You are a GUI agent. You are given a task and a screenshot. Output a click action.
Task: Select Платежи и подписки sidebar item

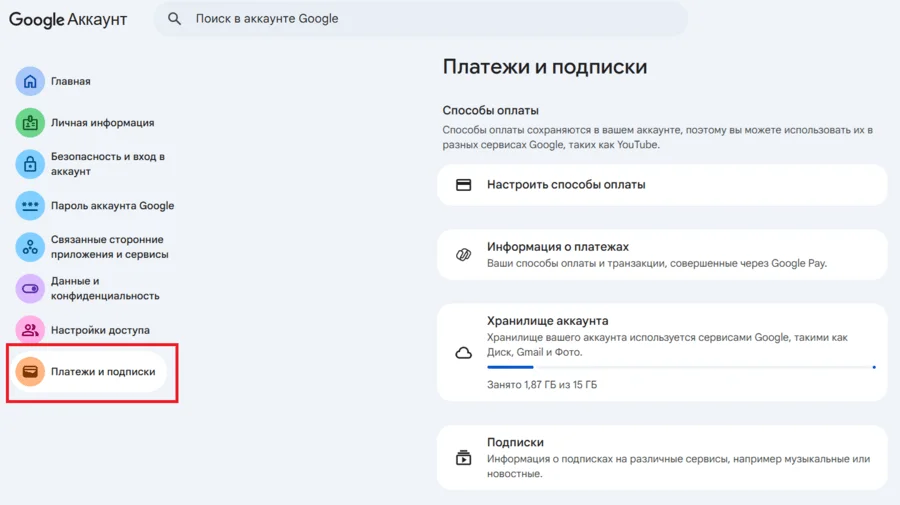89,371
